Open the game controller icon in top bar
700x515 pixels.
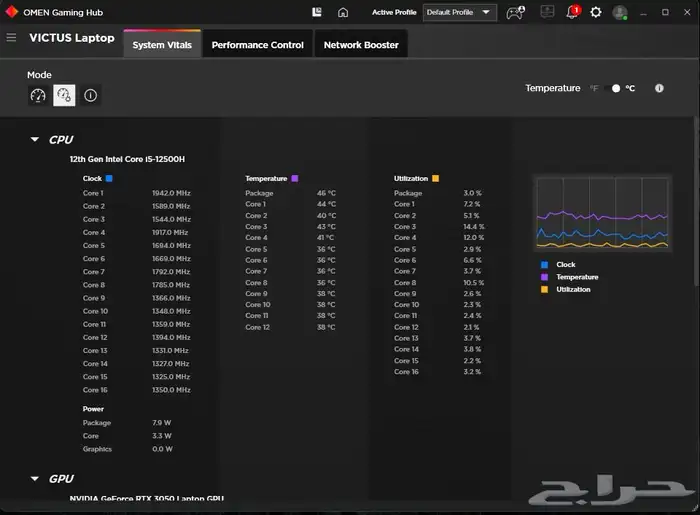(x=514, y=13)
